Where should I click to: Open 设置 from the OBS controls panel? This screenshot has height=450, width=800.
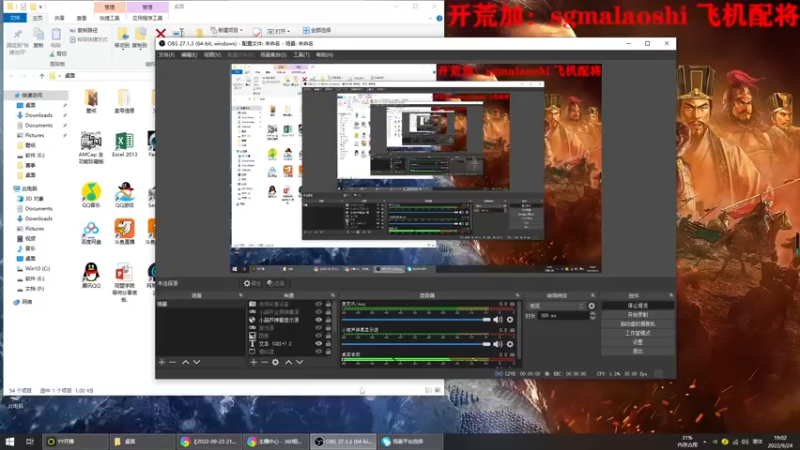(638, 342)
